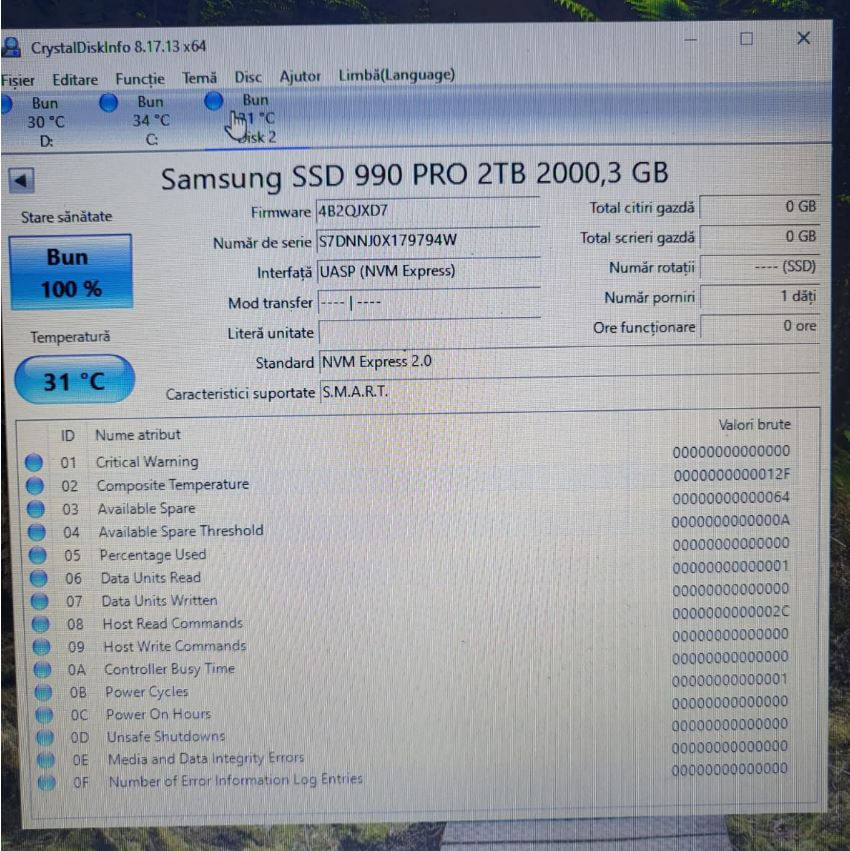Click the Număr porniri value 1 dăți
Viewport: 850px width, 851px height.
click(759, 296)
